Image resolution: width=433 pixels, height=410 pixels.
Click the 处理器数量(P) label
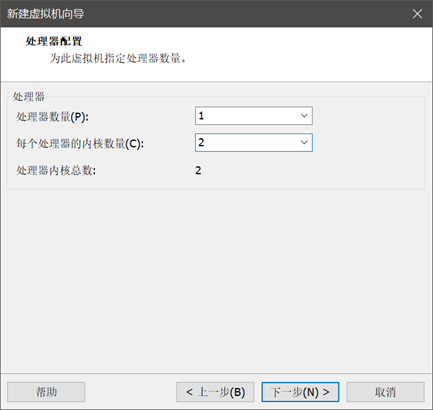pos(53,117)
